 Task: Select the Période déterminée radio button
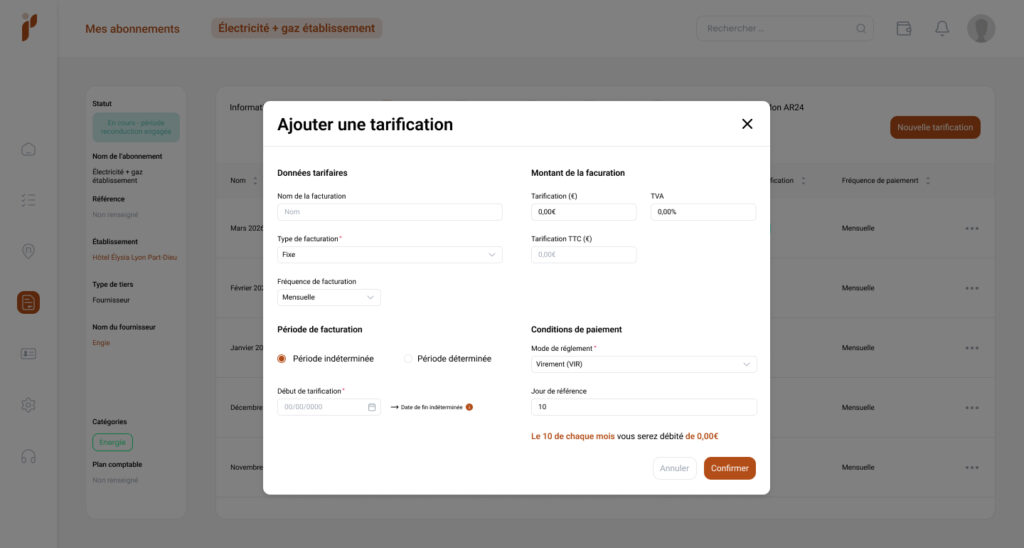(x=408, y=359)
